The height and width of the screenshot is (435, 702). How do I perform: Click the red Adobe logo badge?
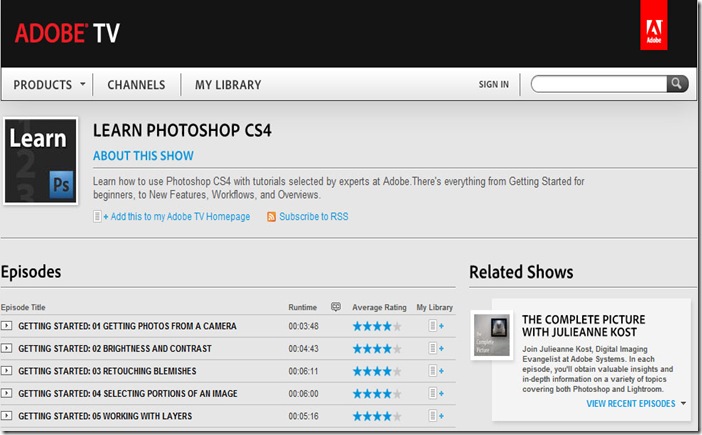653,26
